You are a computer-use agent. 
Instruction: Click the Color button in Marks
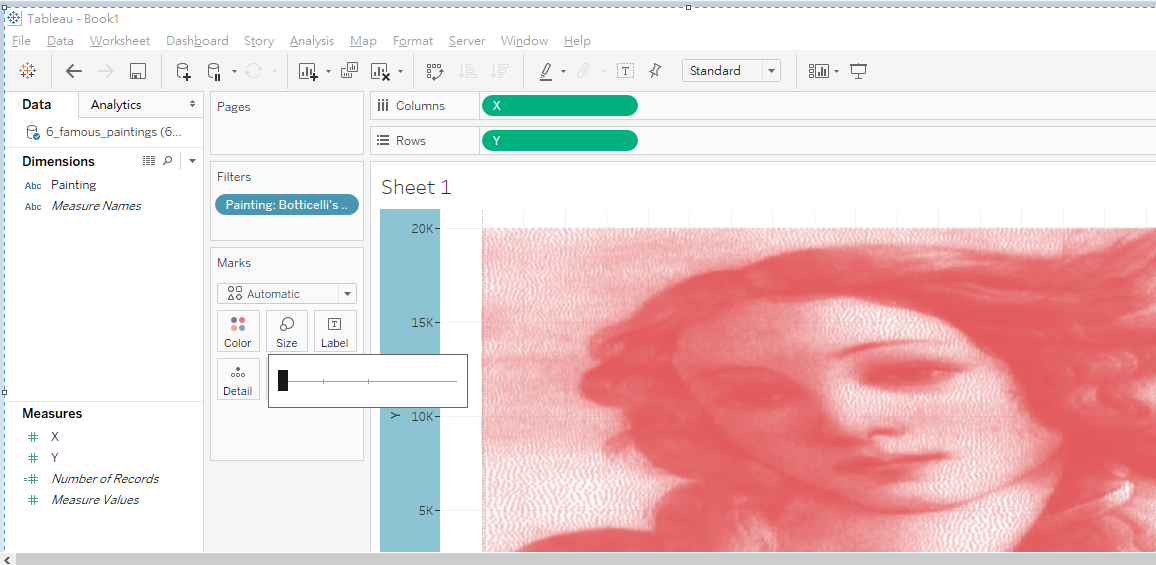[238, 331]
